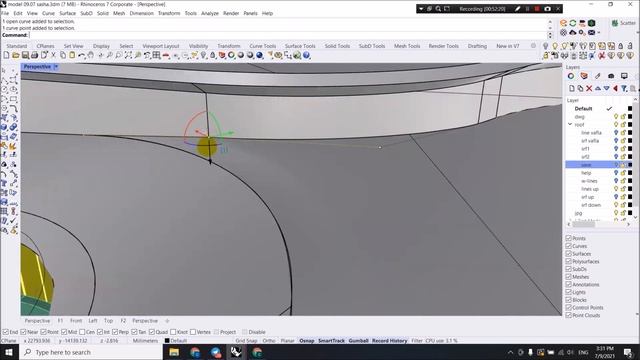Open the Surface menu
The width and height of the screenshot is (640, 360).
(x=67, y=13)
